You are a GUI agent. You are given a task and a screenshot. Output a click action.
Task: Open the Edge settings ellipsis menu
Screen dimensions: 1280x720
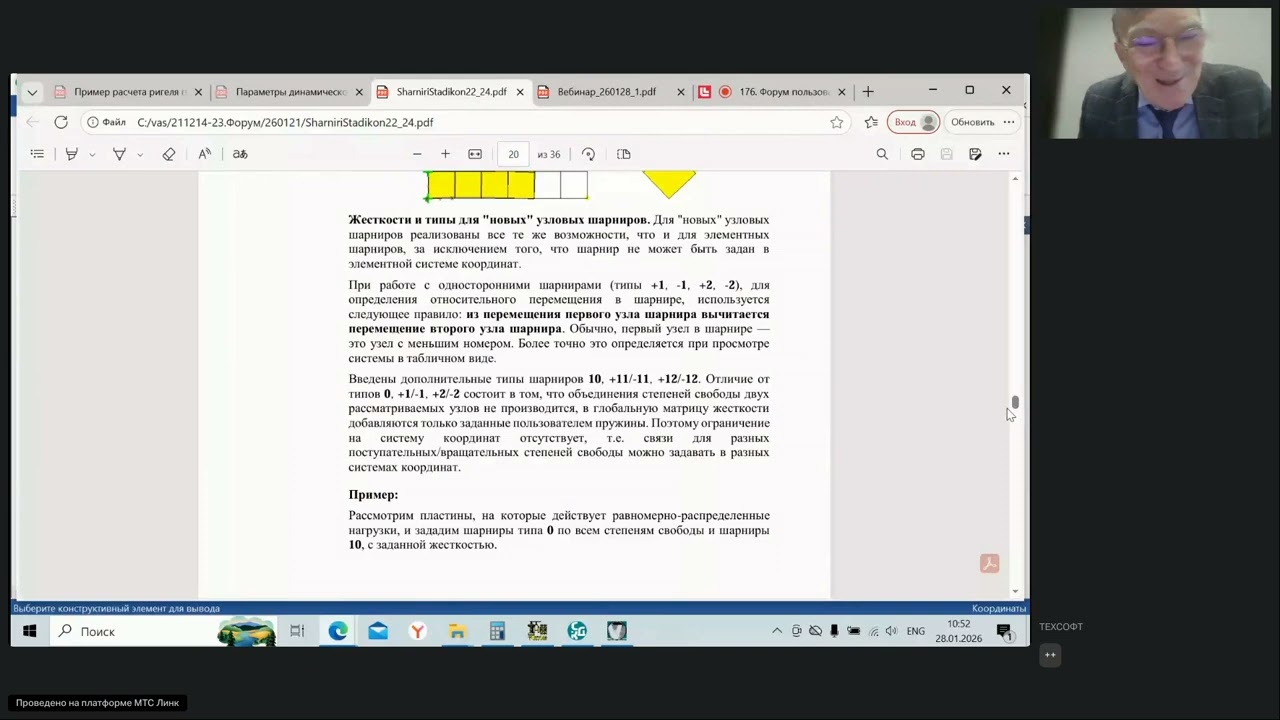[x=1009, y=122]
